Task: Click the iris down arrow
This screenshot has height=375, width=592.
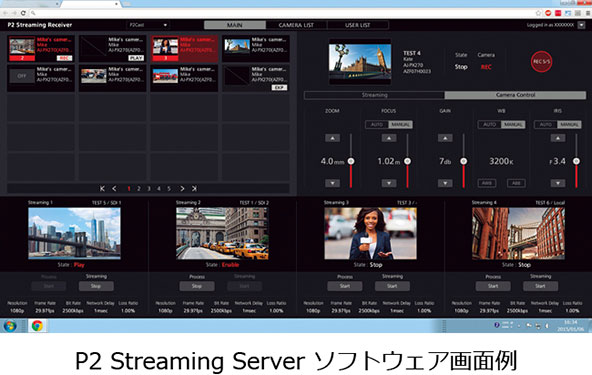Action: tap(558, 183)
